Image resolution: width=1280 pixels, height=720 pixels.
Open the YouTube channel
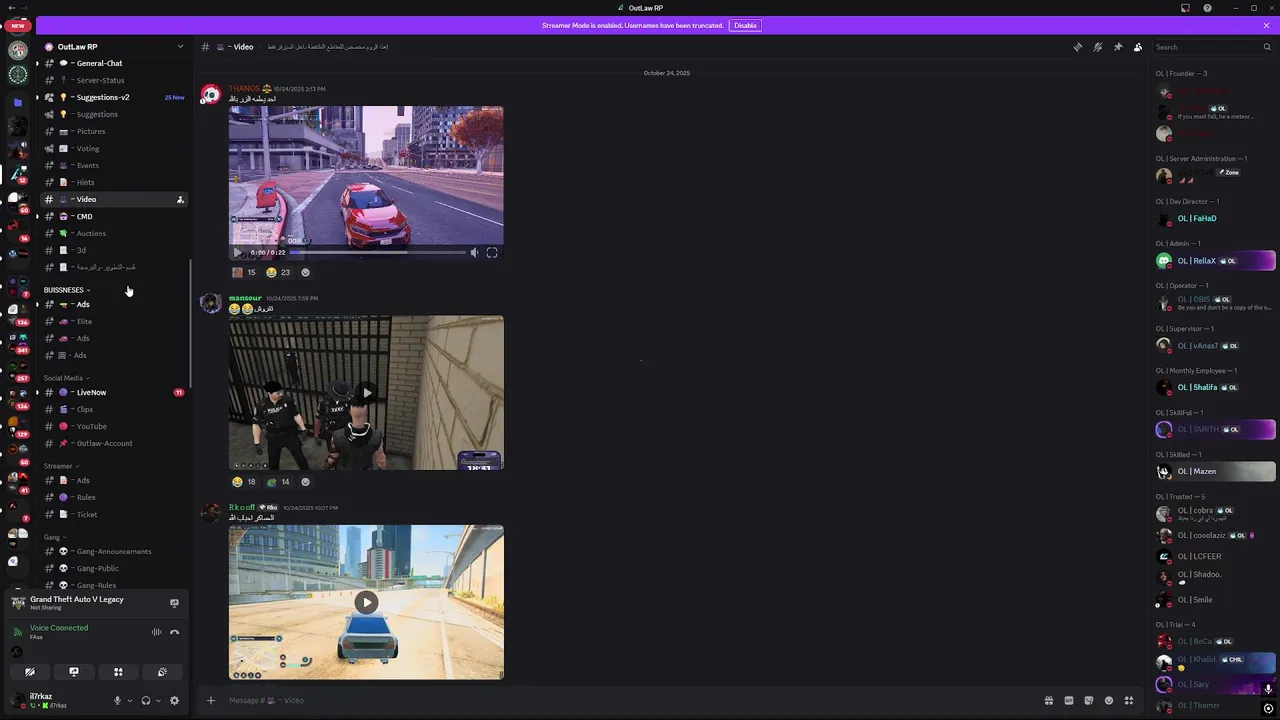point(112,426)
